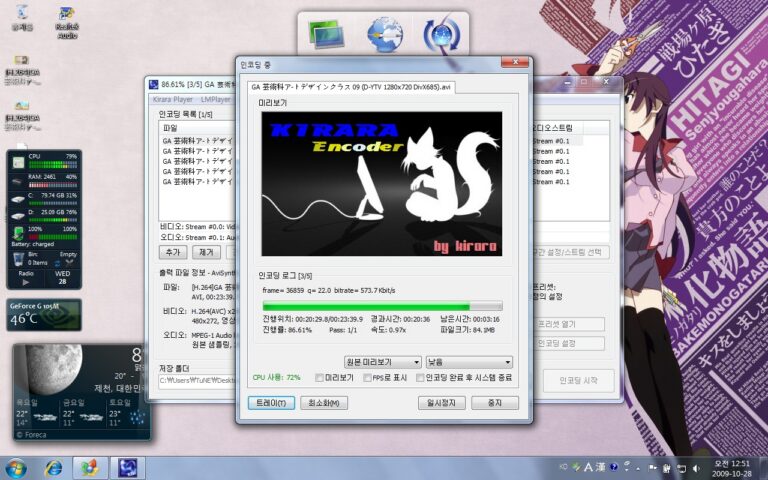Screen dimensions: 768x480
Task: Click the 漢 hanja conversion tray icon
Action: (600, 467)
